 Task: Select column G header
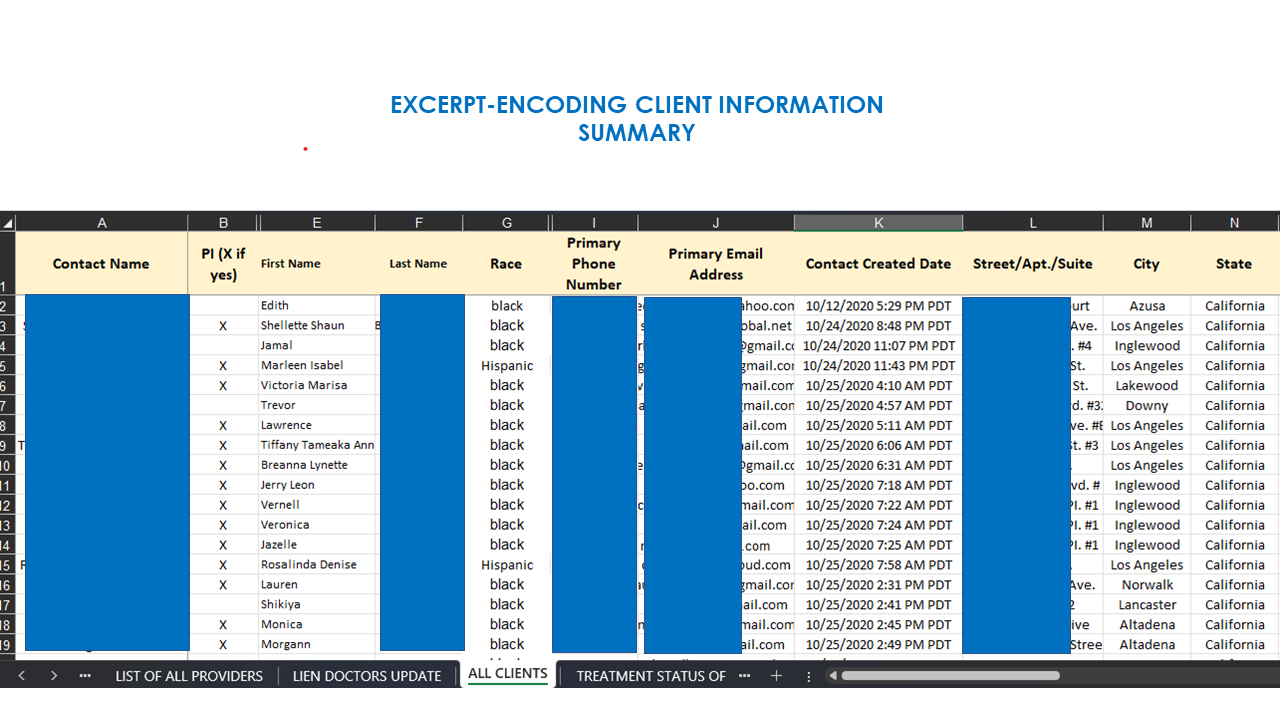click(507, 223)
